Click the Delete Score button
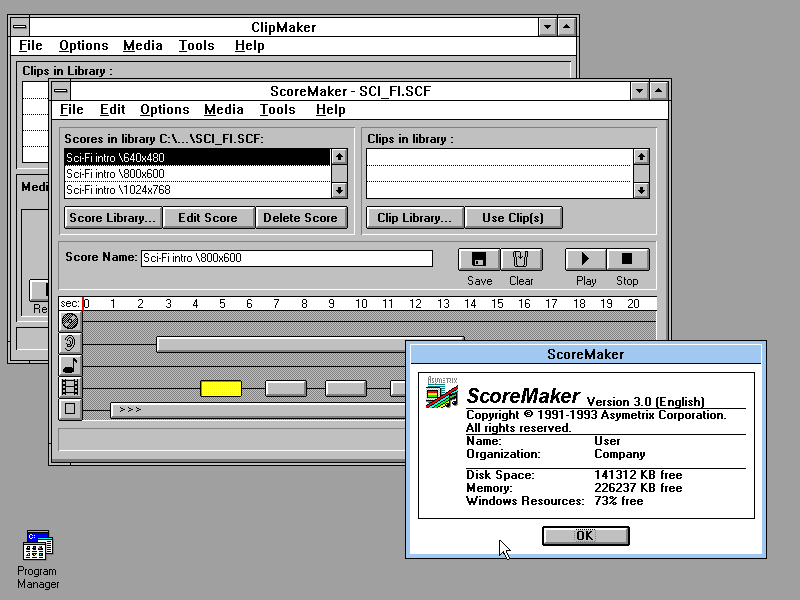 pos(301,218)
